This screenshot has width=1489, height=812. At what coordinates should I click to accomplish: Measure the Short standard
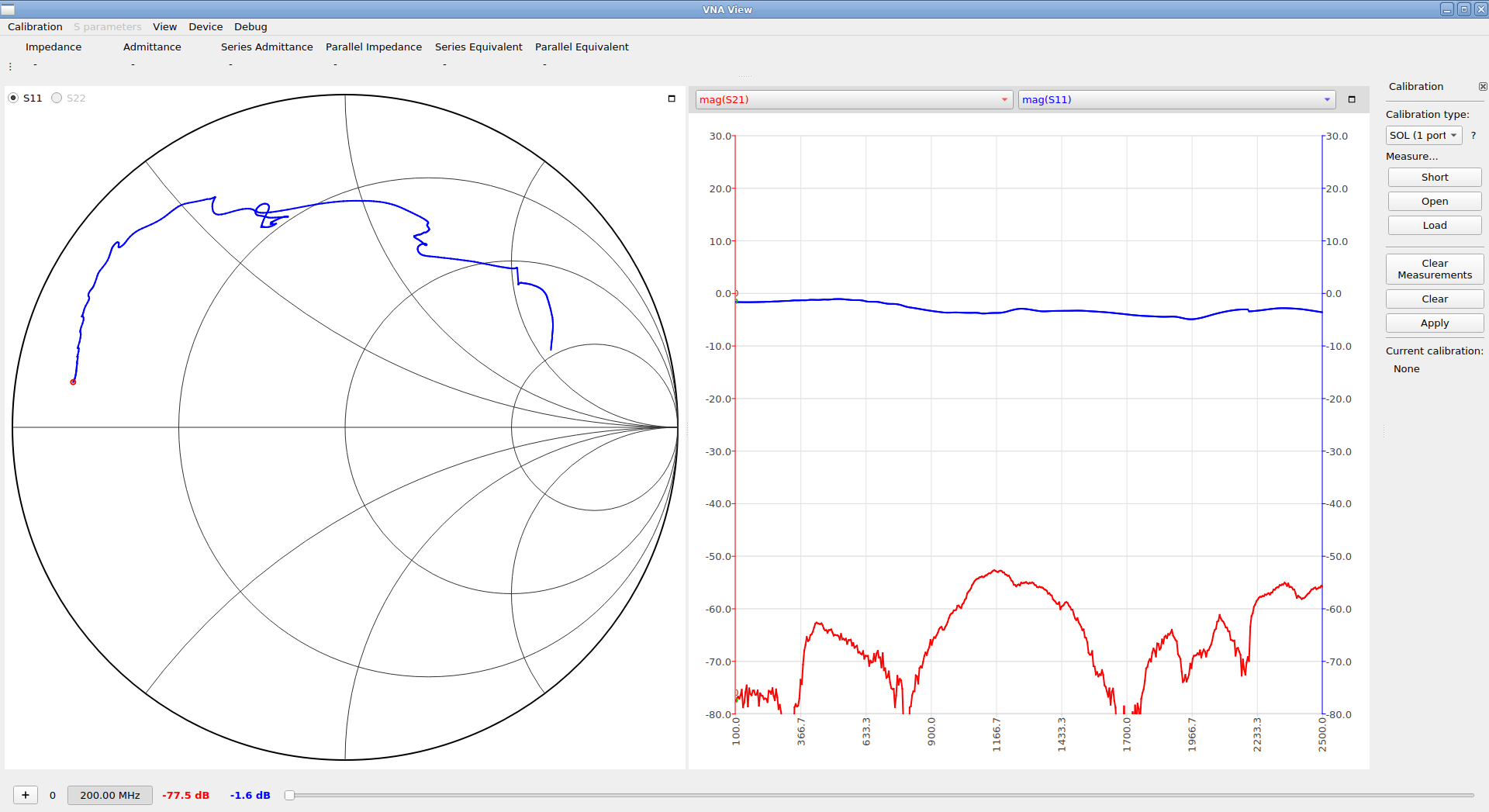pyautogui.click(x=1435, y=177)
